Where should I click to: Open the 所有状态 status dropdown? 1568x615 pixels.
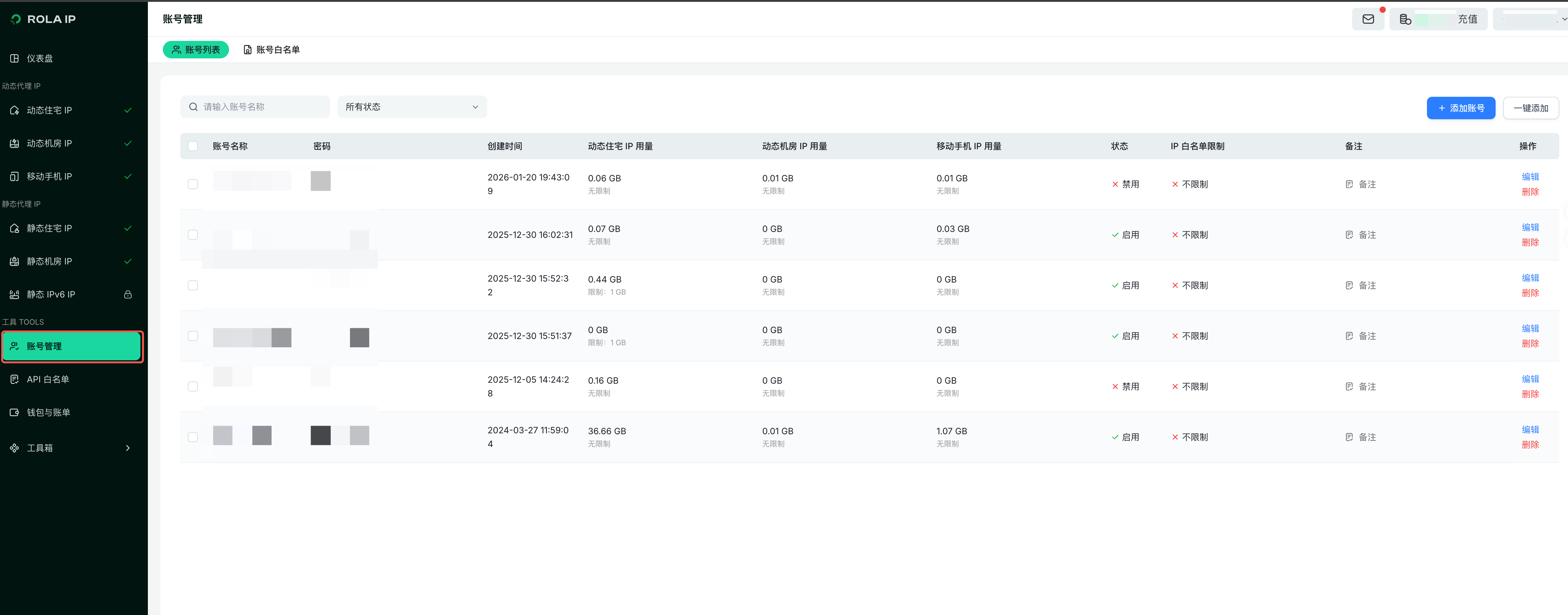tap(412, 107)
